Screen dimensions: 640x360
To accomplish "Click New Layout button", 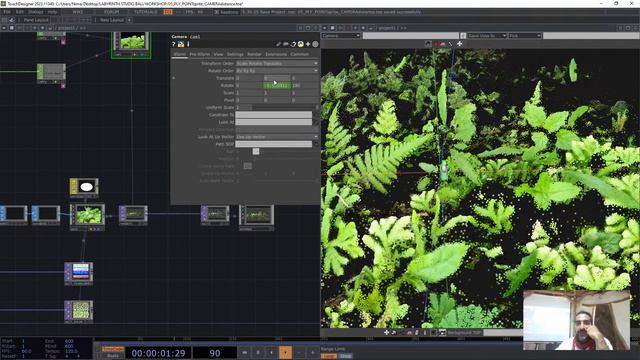I will 111,20.
